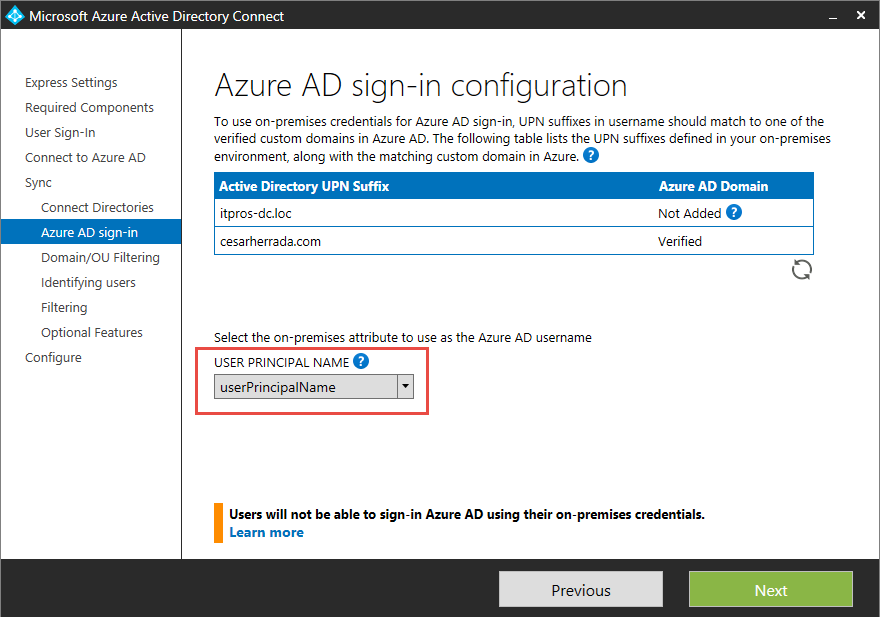880x617 pixels.
Task: Click help icon next to Not Added
Action: click(734, 212)
